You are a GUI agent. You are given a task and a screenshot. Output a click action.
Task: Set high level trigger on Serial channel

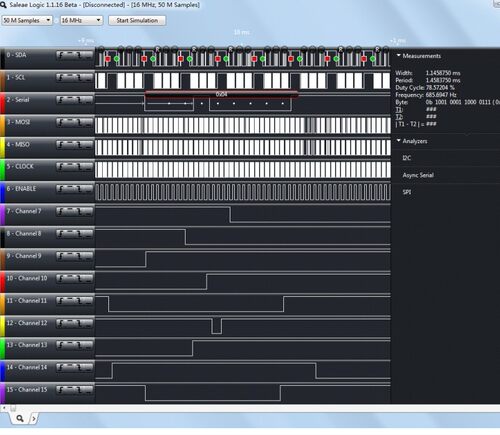70,100
